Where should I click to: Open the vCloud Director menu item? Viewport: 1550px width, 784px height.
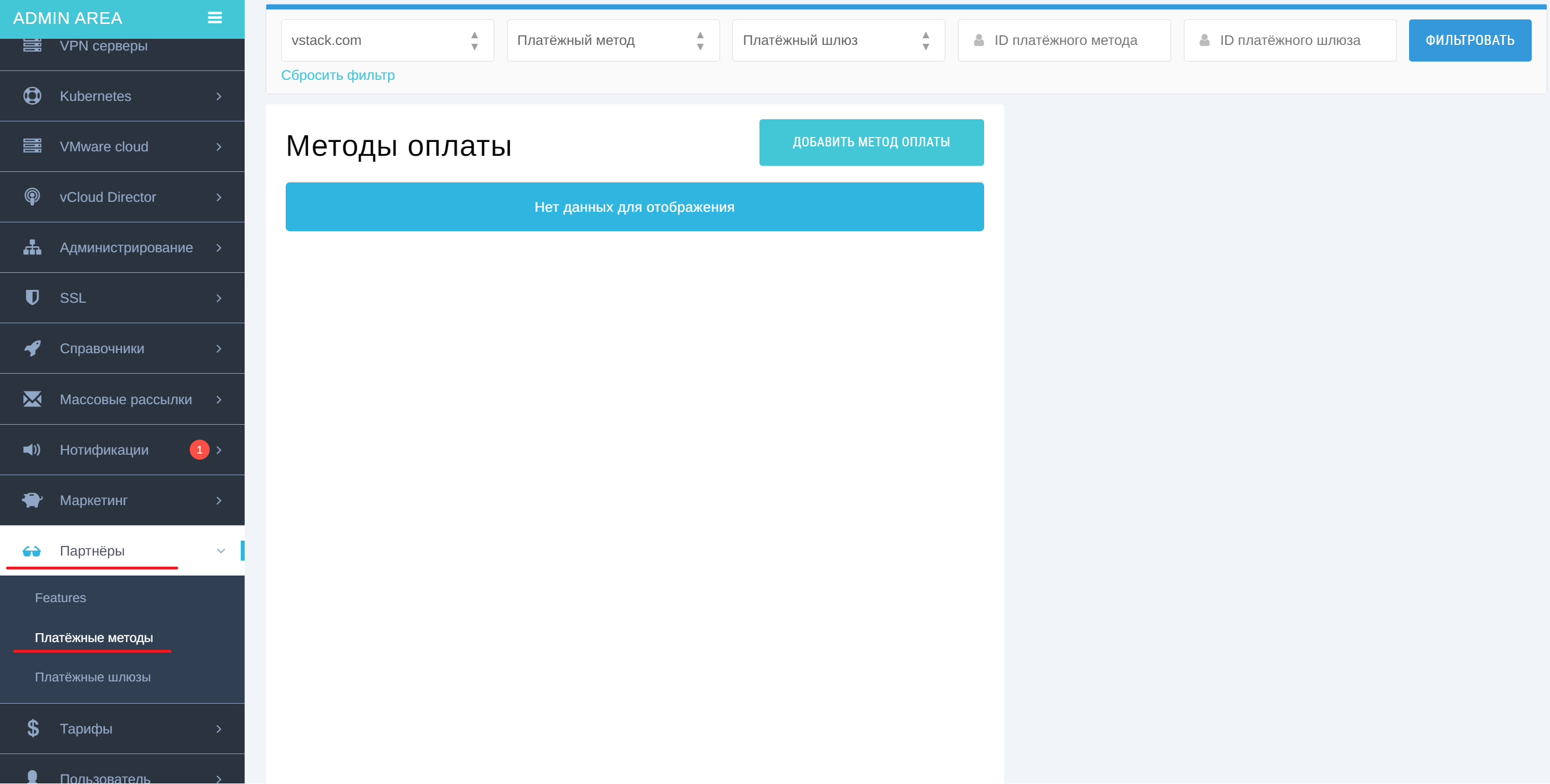[122, 197]
